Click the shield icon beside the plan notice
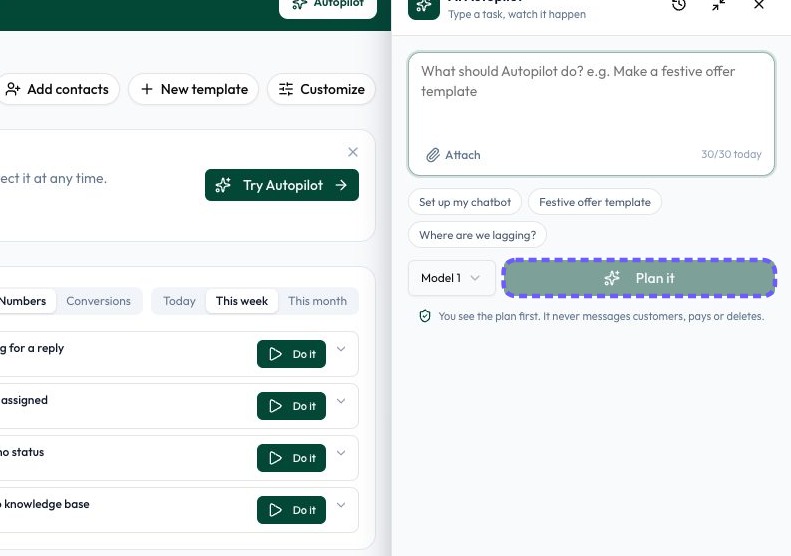This screenshot has width=791, height=556. pyautogui.click(x=425, y=316)
